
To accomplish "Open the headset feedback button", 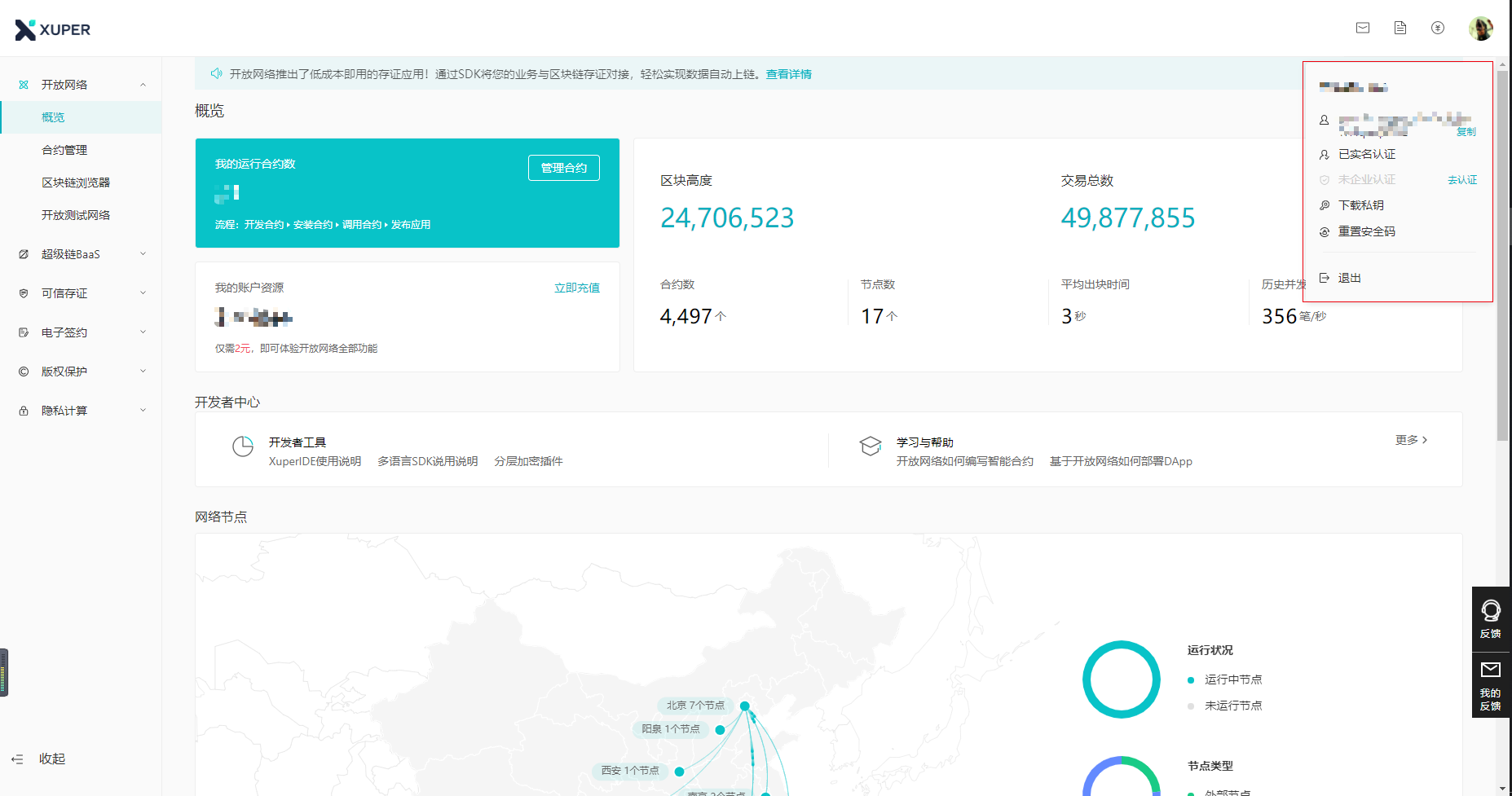I will (x=1491, y=618).
